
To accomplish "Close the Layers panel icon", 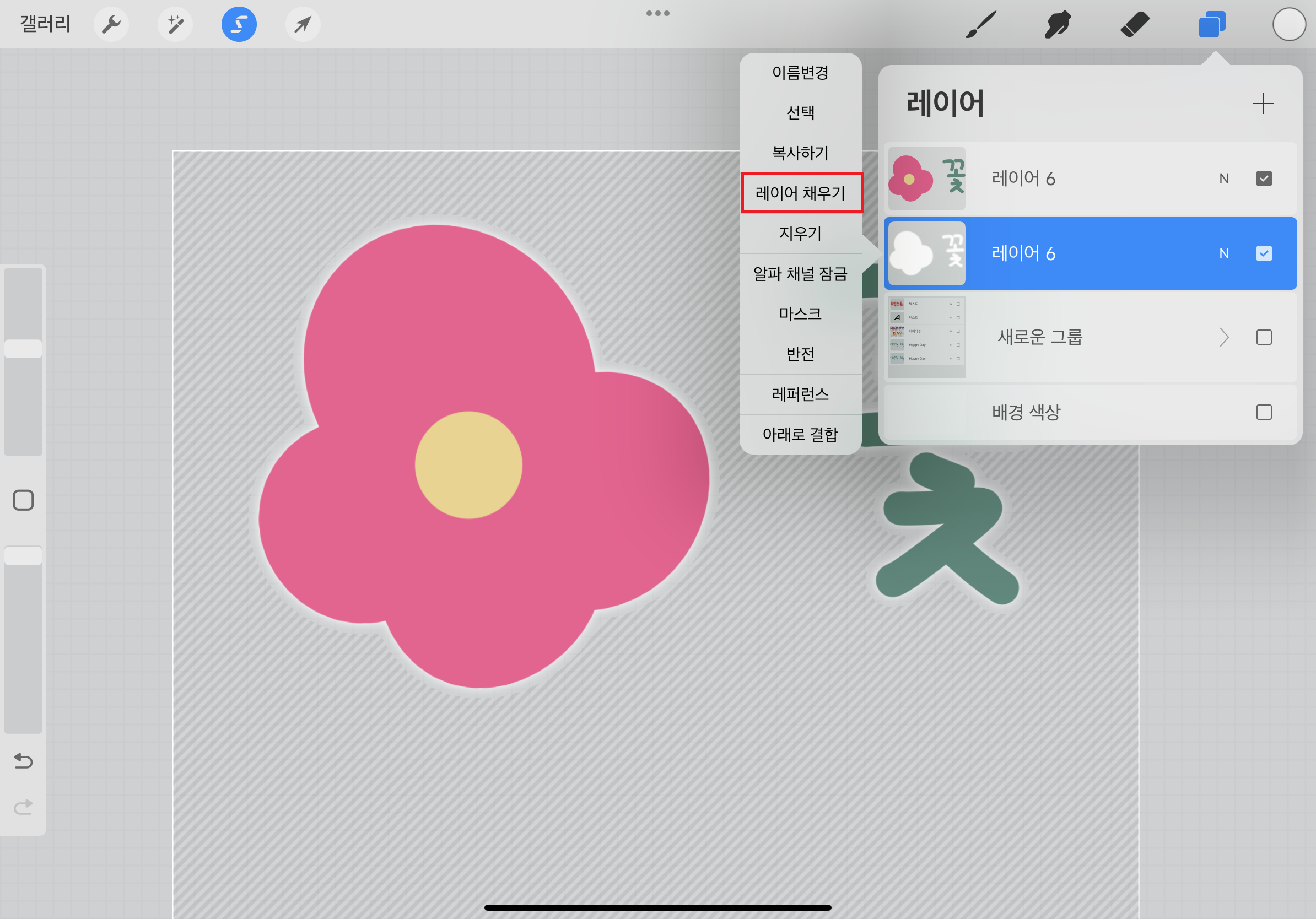I will point(1212,24).
